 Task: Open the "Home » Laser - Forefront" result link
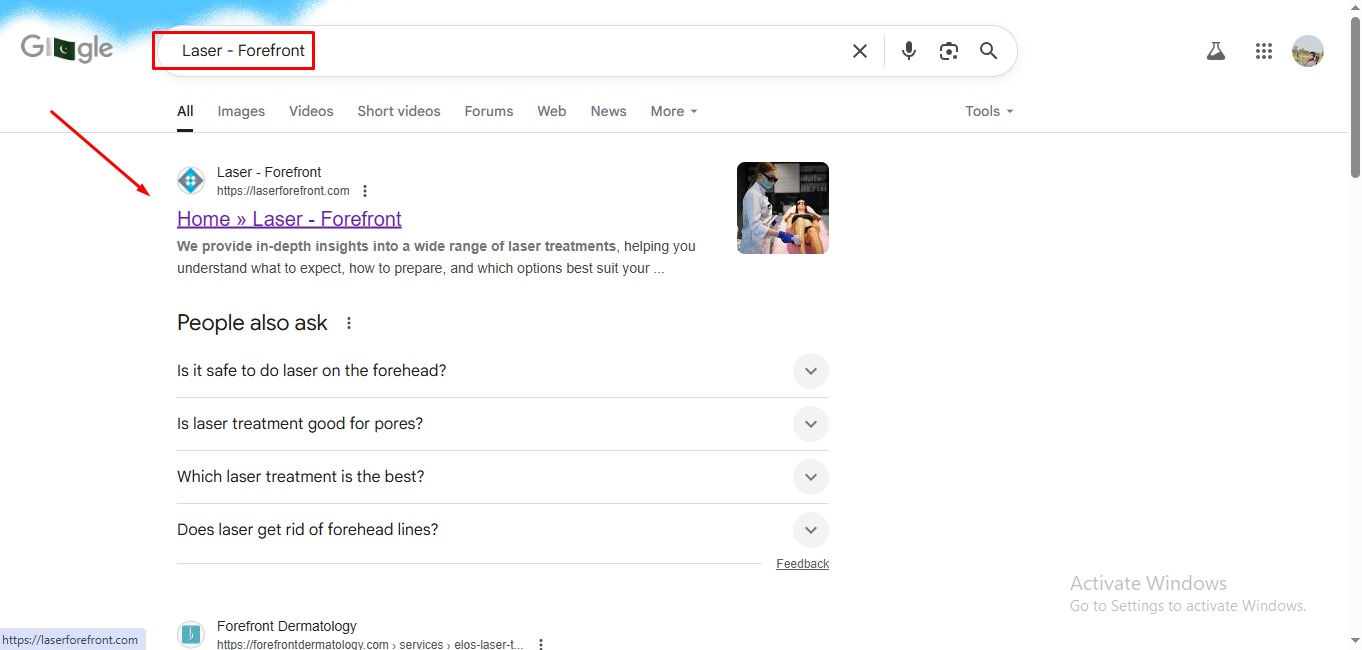289,219
